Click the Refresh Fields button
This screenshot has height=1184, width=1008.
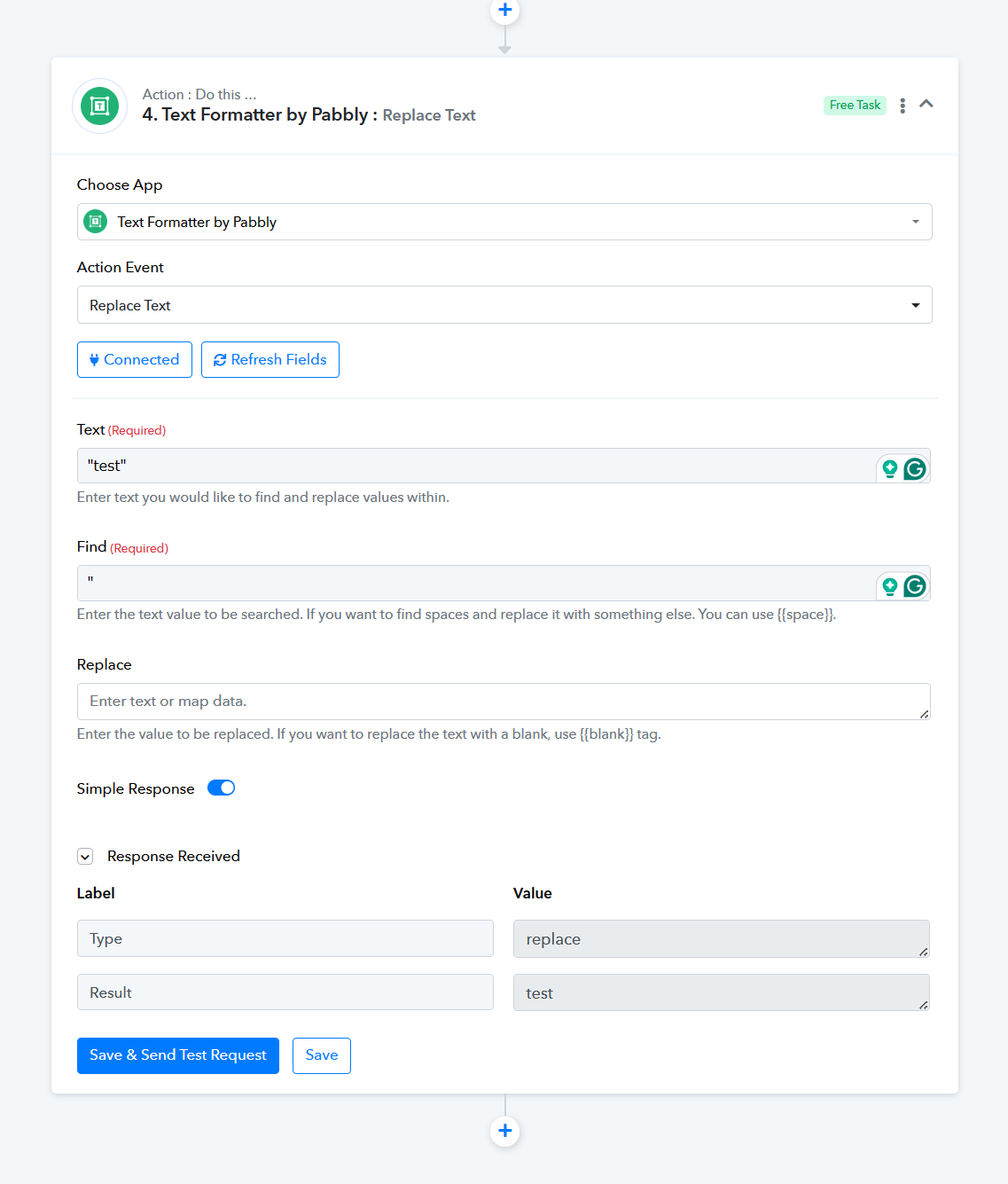point(270,359)
